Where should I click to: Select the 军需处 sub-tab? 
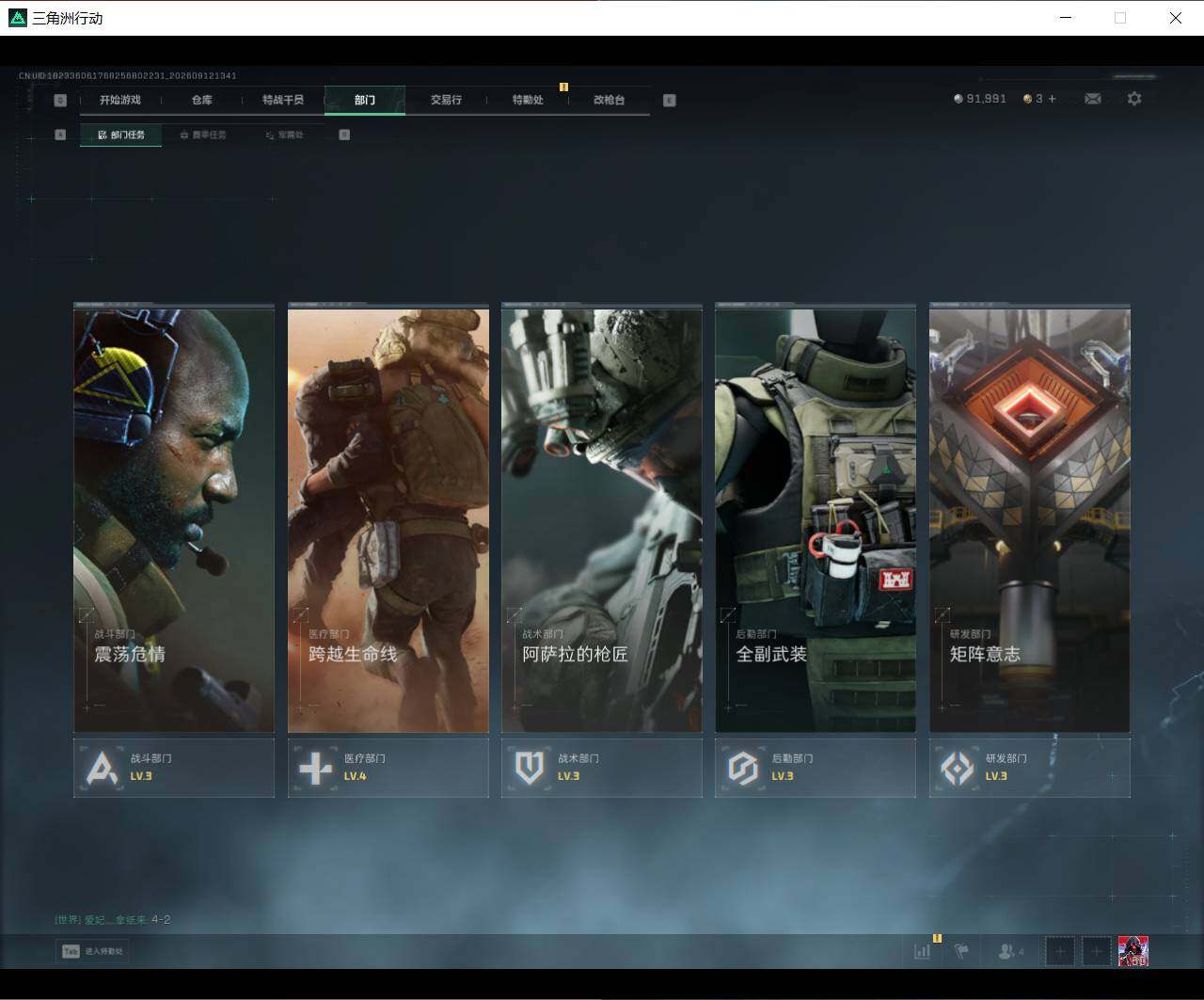coord(284,135)
